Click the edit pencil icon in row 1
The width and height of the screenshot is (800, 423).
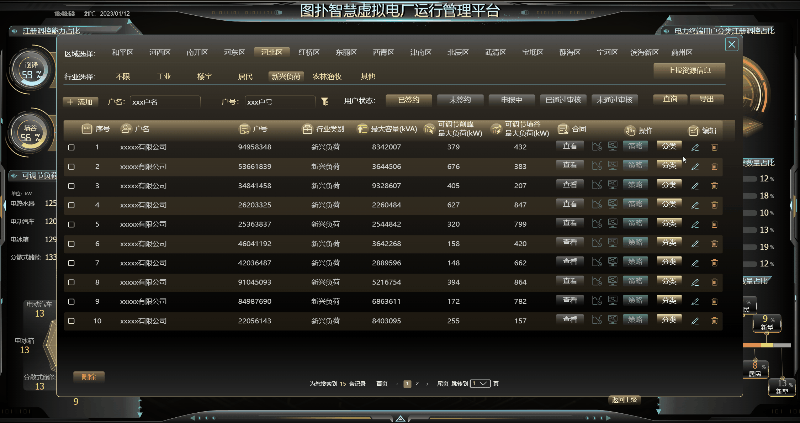[695, 147]
